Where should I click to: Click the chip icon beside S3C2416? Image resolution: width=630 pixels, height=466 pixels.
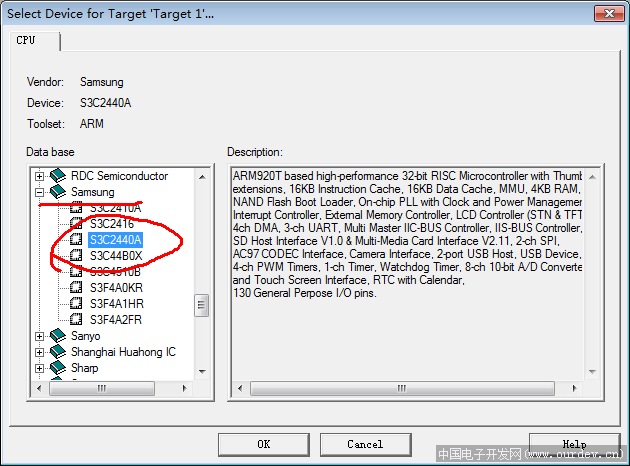click(x=76, y=223)
